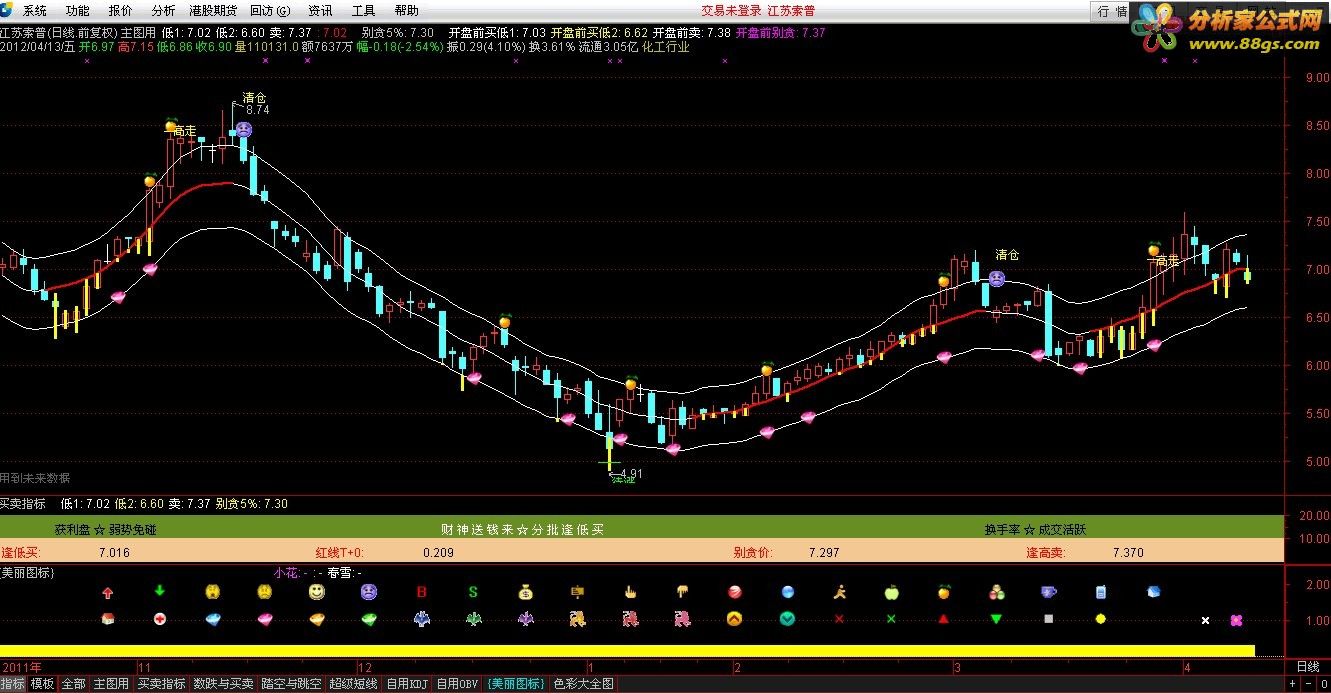
Task: Click the small house icon
Action: click(107, 619)
